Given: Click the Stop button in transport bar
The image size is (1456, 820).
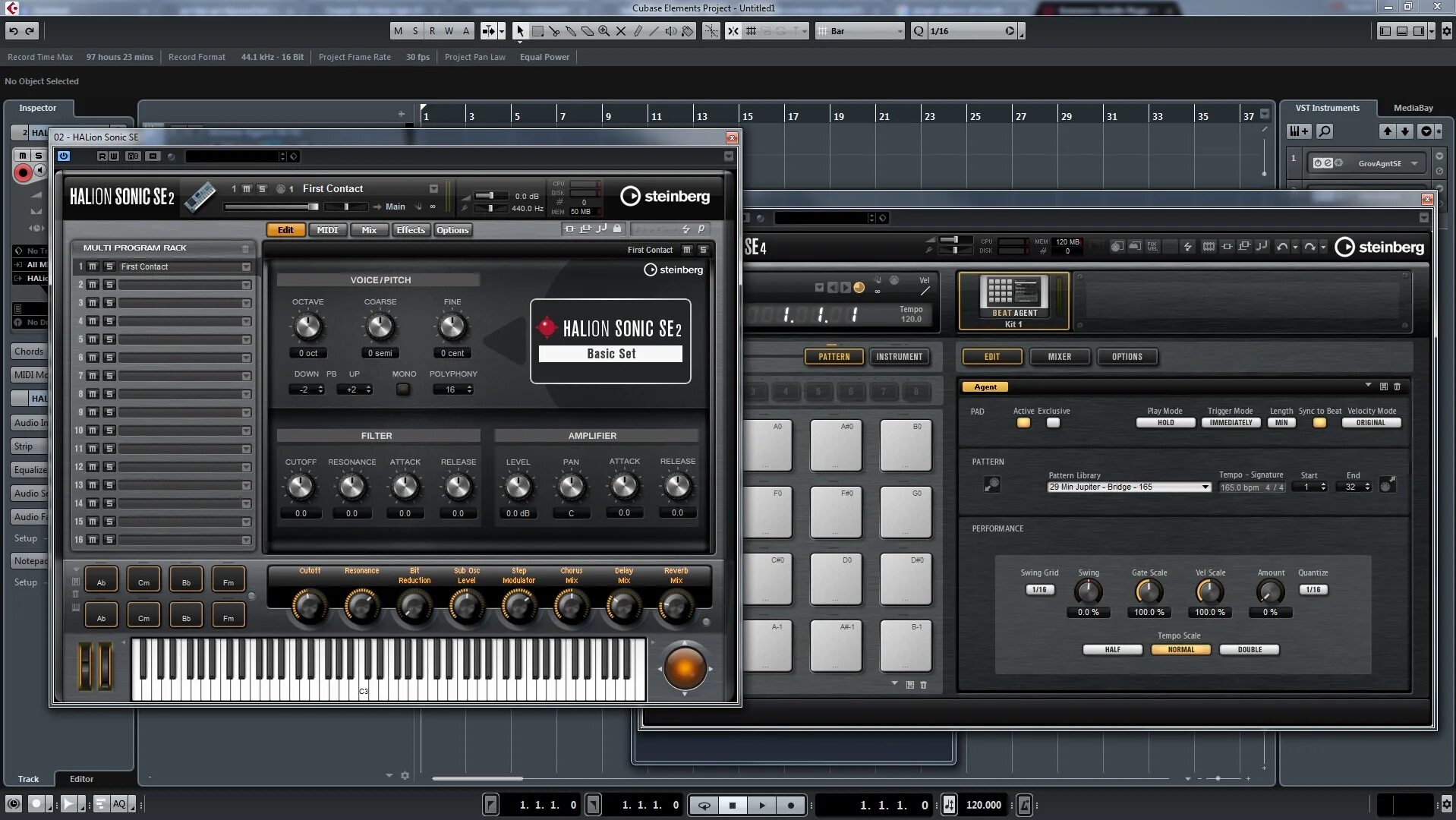Looking at the screenshot, I should (733, 805).
